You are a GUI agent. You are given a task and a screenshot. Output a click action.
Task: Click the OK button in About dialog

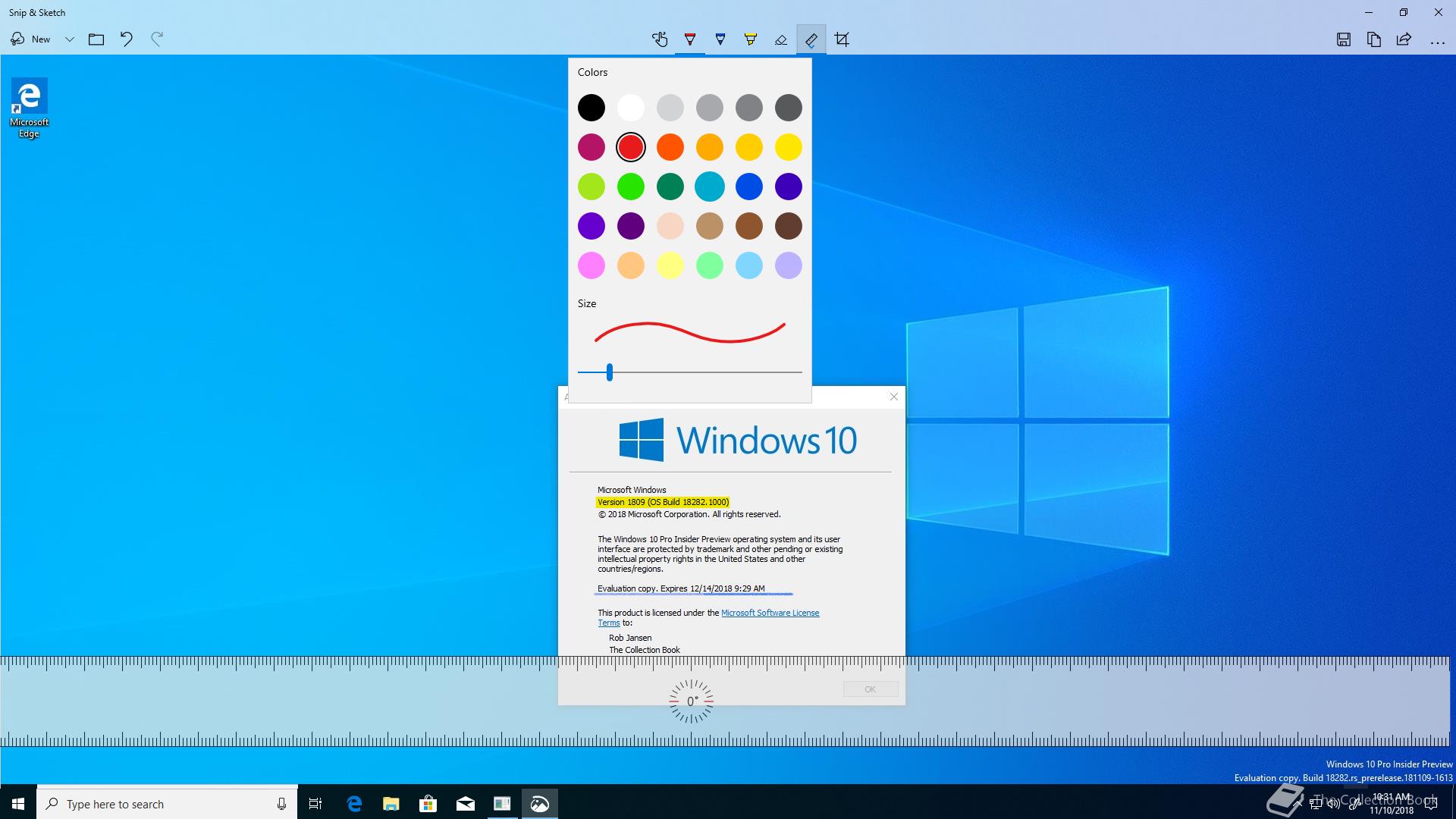pos(871,689)
